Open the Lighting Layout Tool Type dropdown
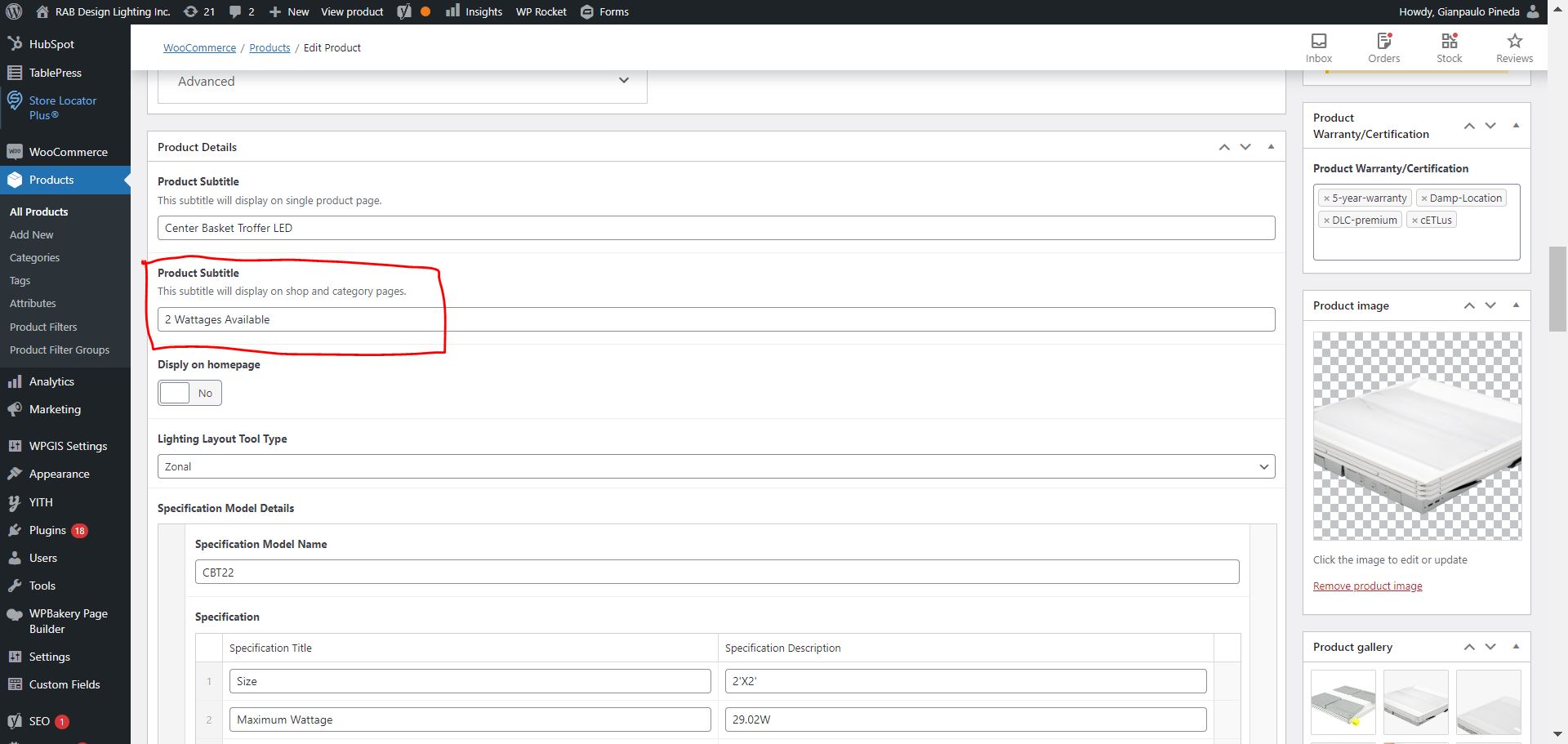This screenshot has height=744, width=1568. pyautogui.click(x=715, y=466)
